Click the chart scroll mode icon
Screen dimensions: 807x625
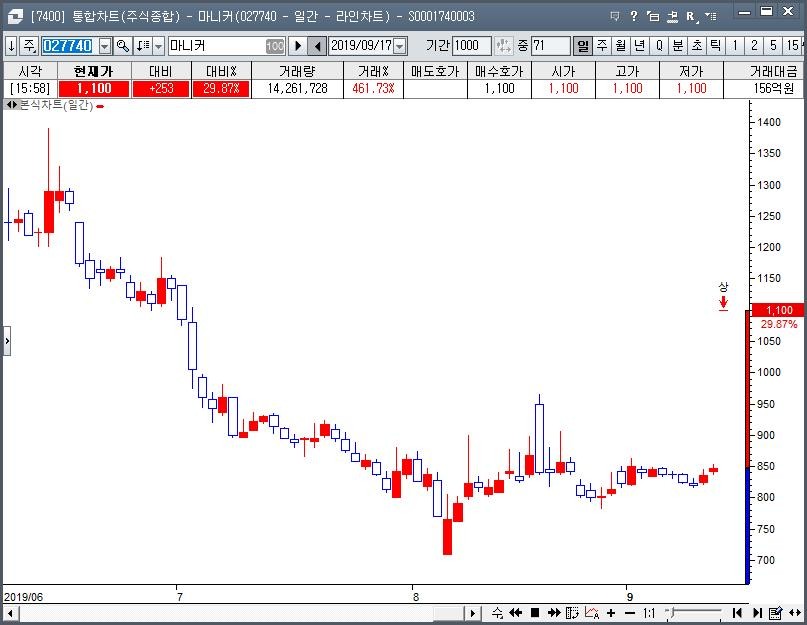572,613
